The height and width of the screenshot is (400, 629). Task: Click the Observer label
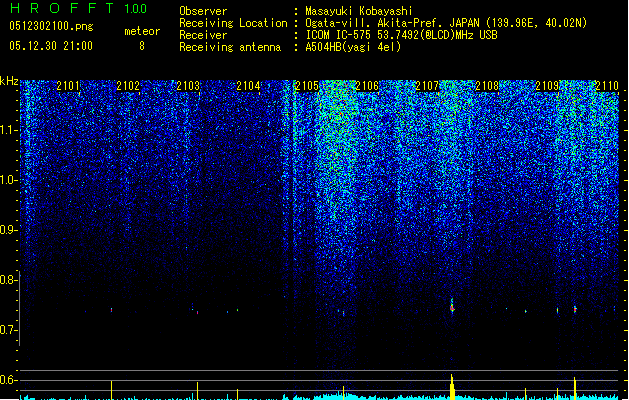(203, 11)
